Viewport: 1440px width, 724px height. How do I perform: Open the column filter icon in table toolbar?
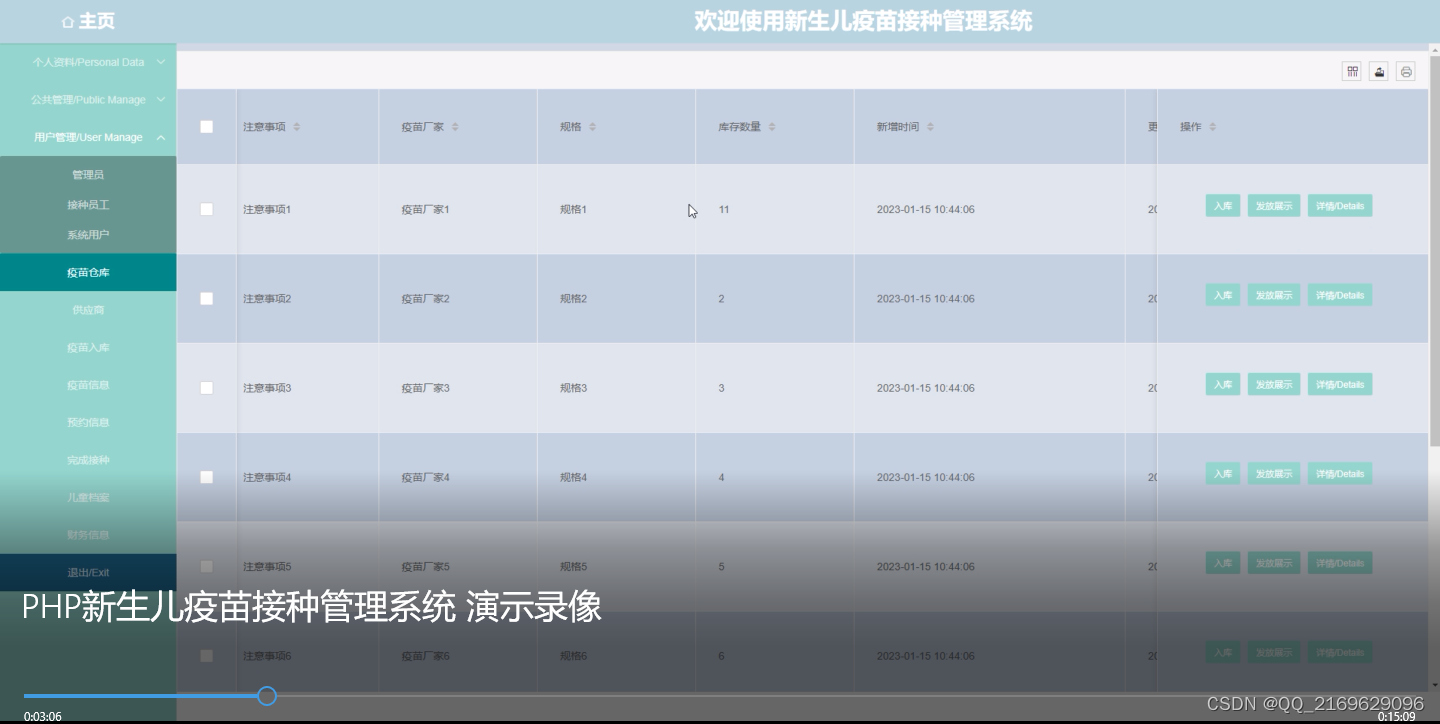tap(1352, 71)
